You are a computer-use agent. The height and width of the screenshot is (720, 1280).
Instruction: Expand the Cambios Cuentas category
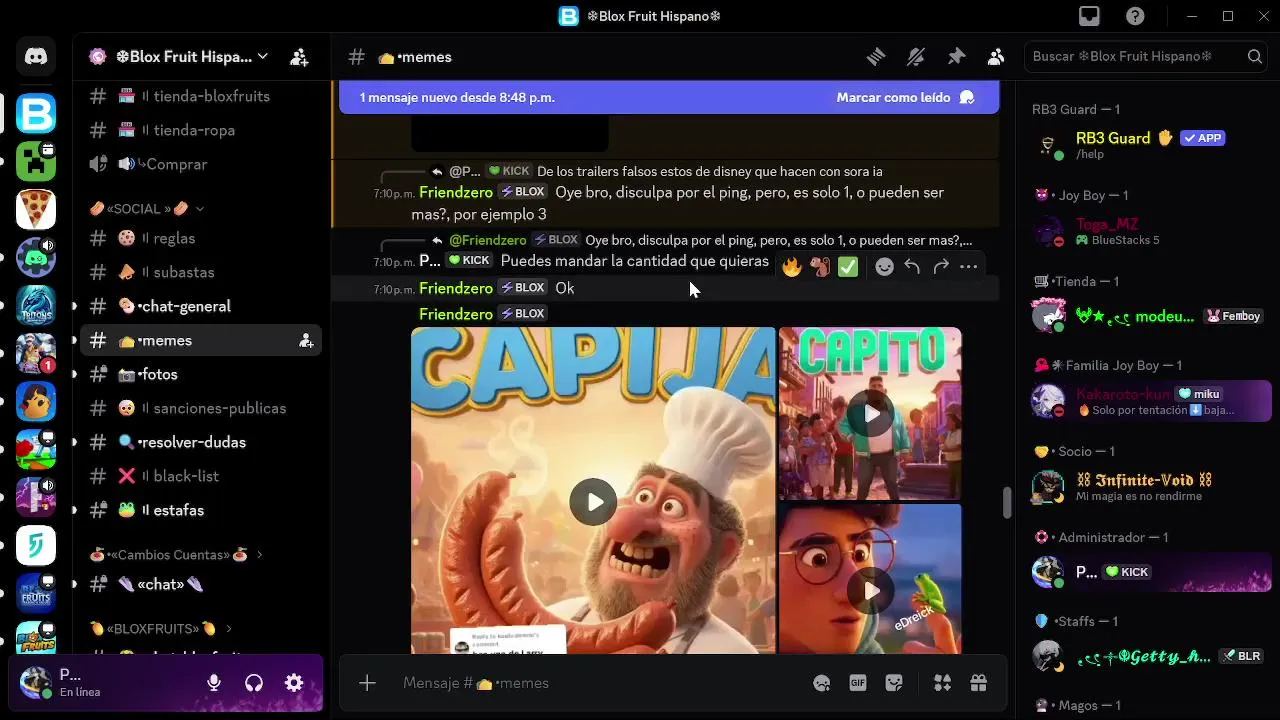point(176,554)
